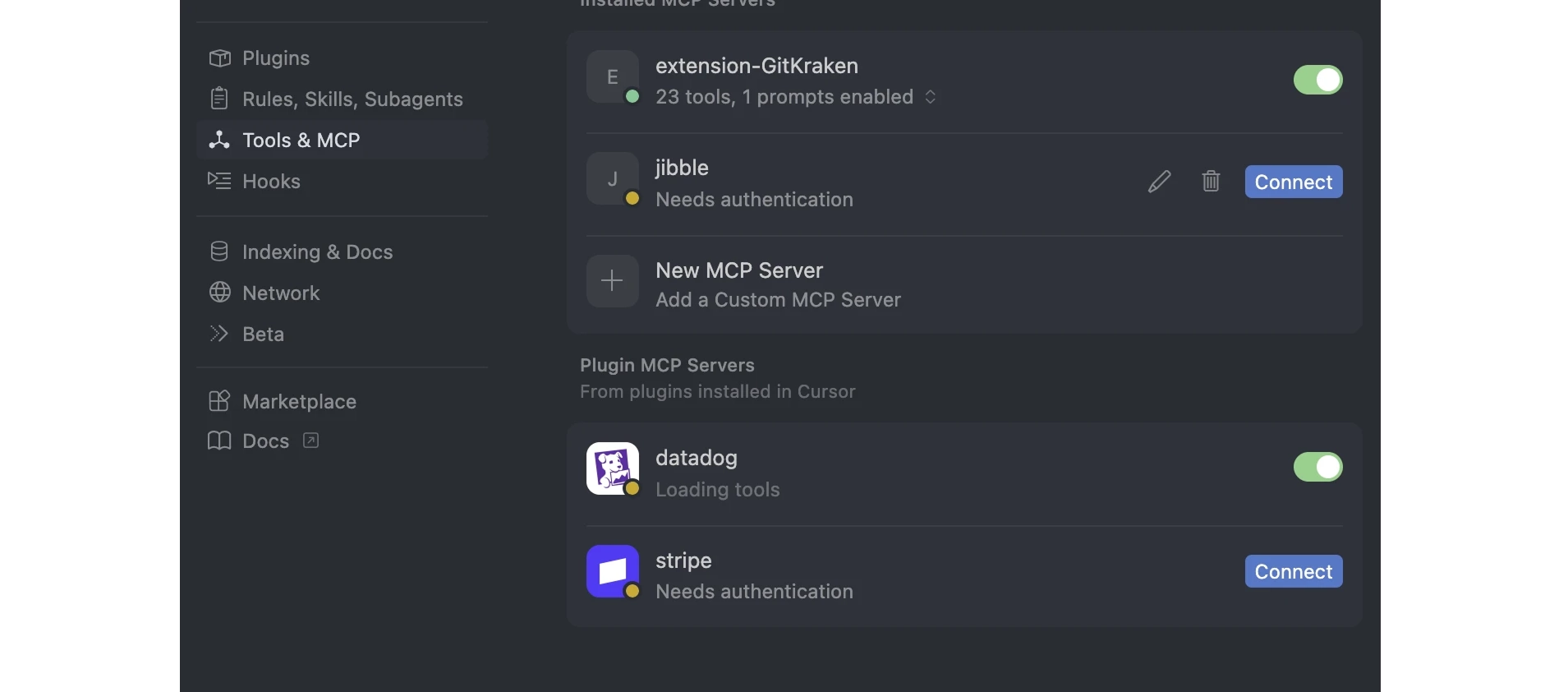Click stripe's Needs authentication status
Viewport: 1568px width, 692px height.
754,592
